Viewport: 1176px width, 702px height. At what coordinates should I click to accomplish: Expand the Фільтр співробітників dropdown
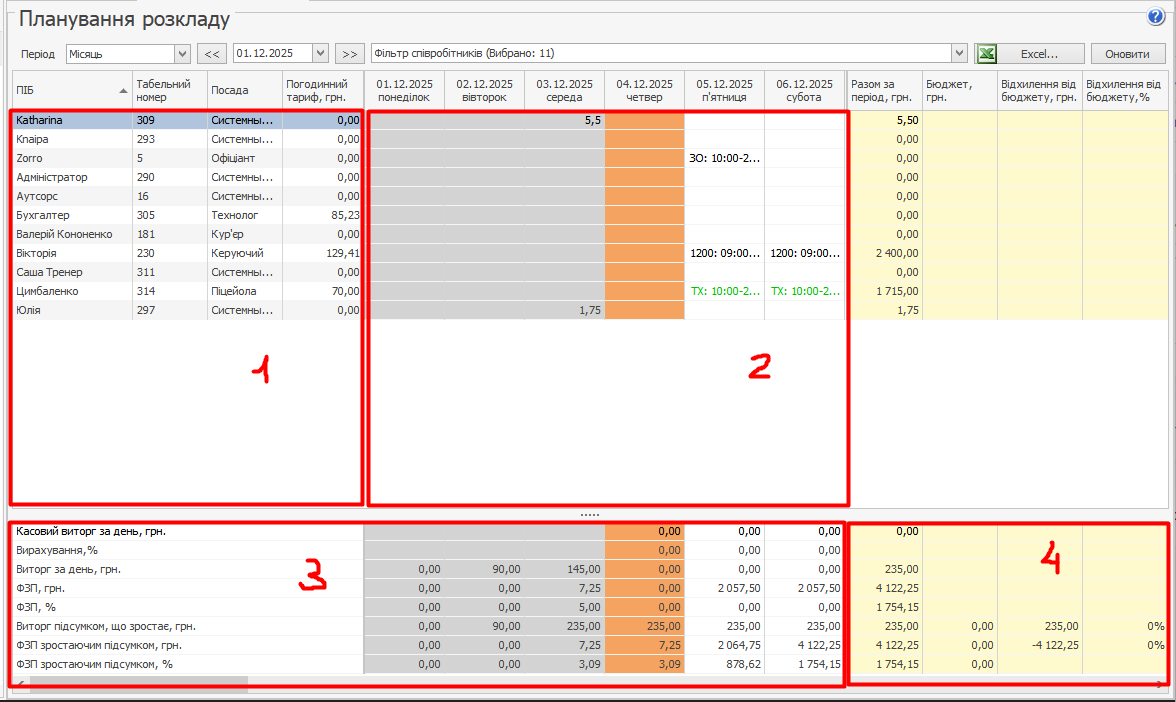[959, 54]
